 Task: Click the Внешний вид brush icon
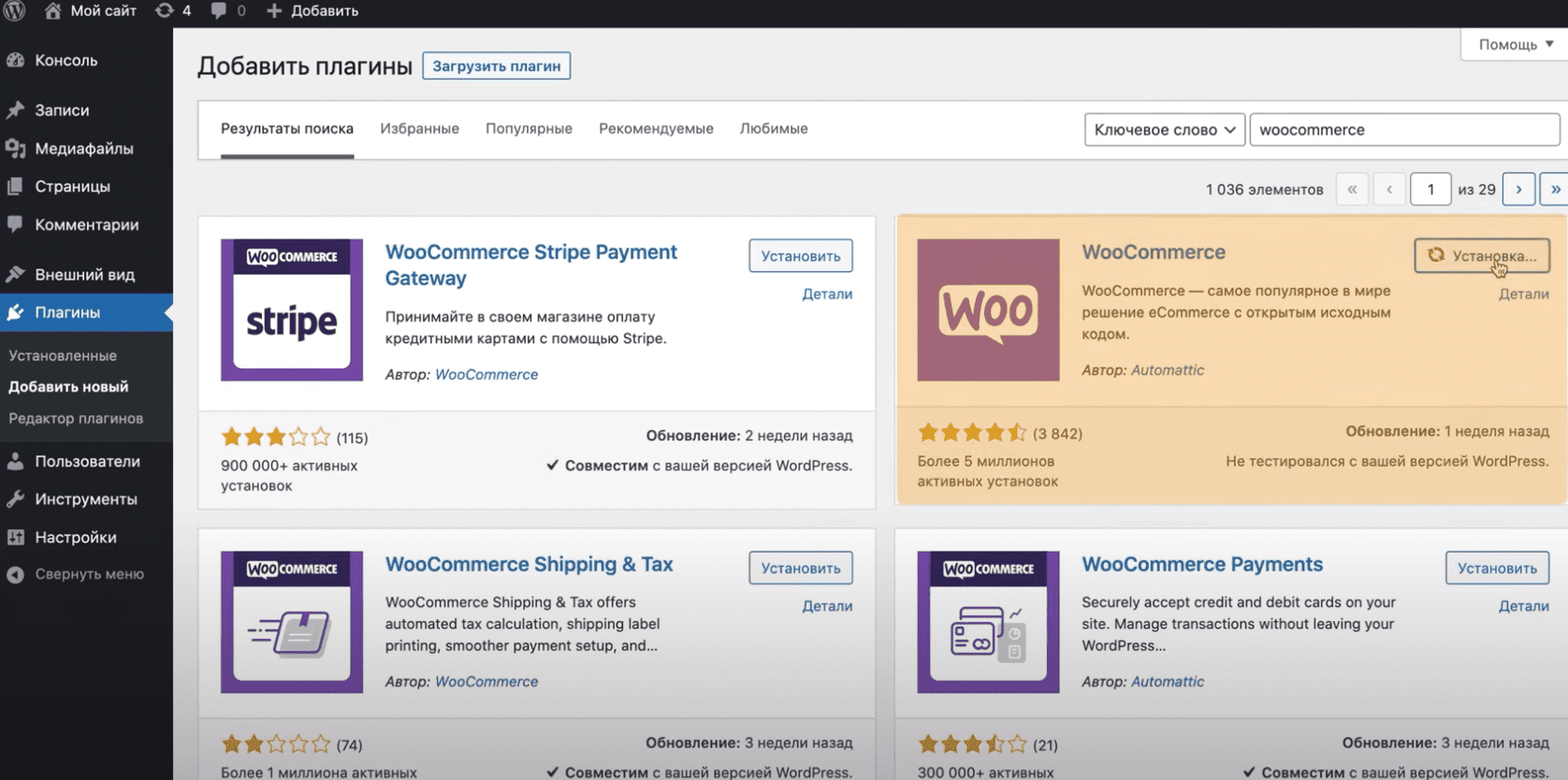point(15,274)
